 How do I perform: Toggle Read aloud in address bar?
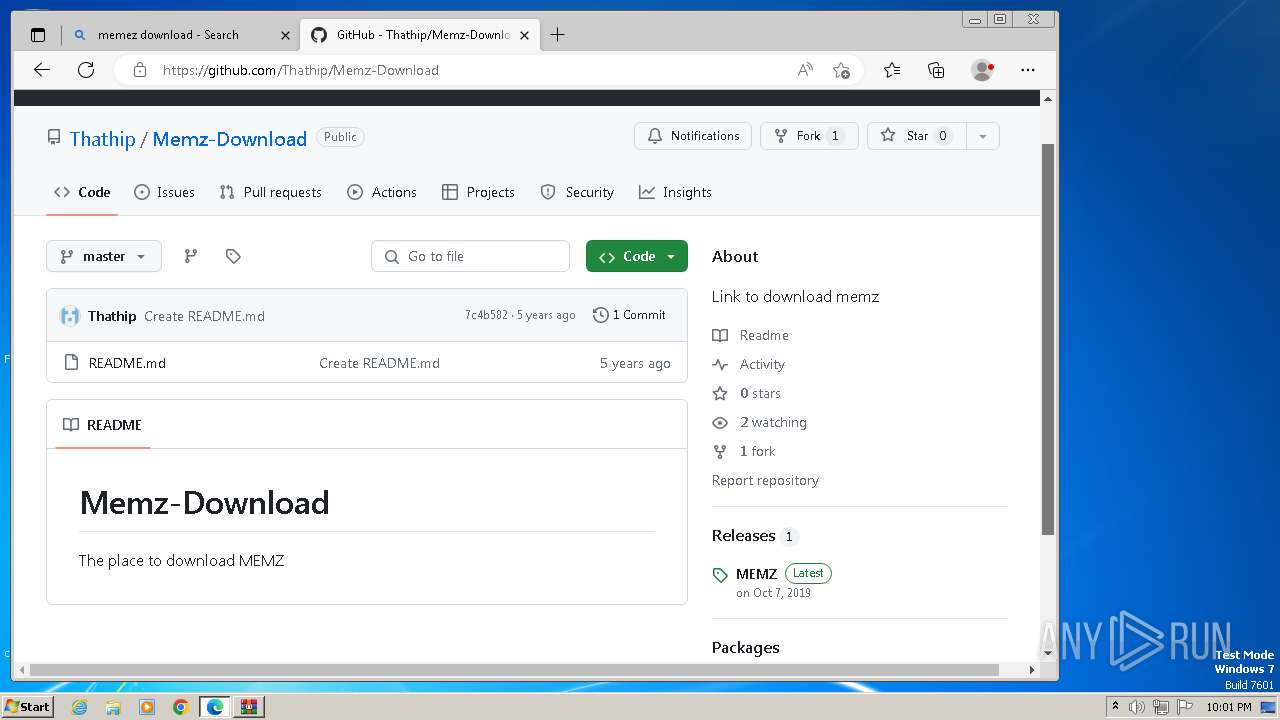pyautogui.click(x=805, y=70)
